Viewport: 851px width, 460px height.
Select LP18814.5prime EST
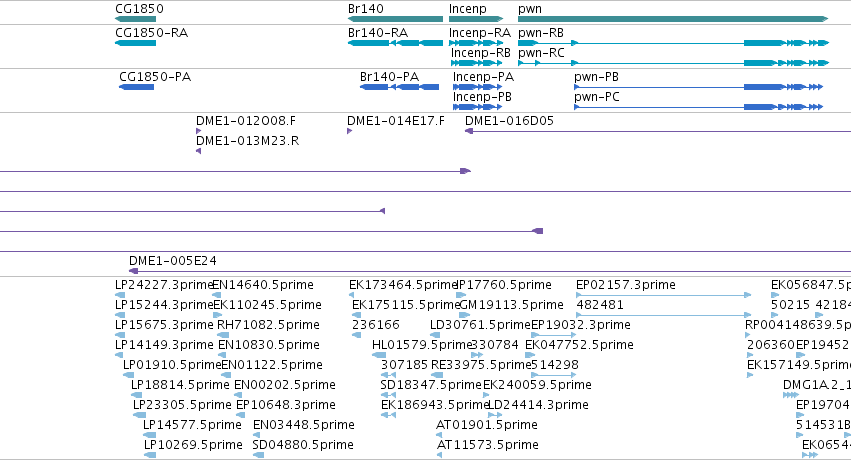click(x=137, y=395)
